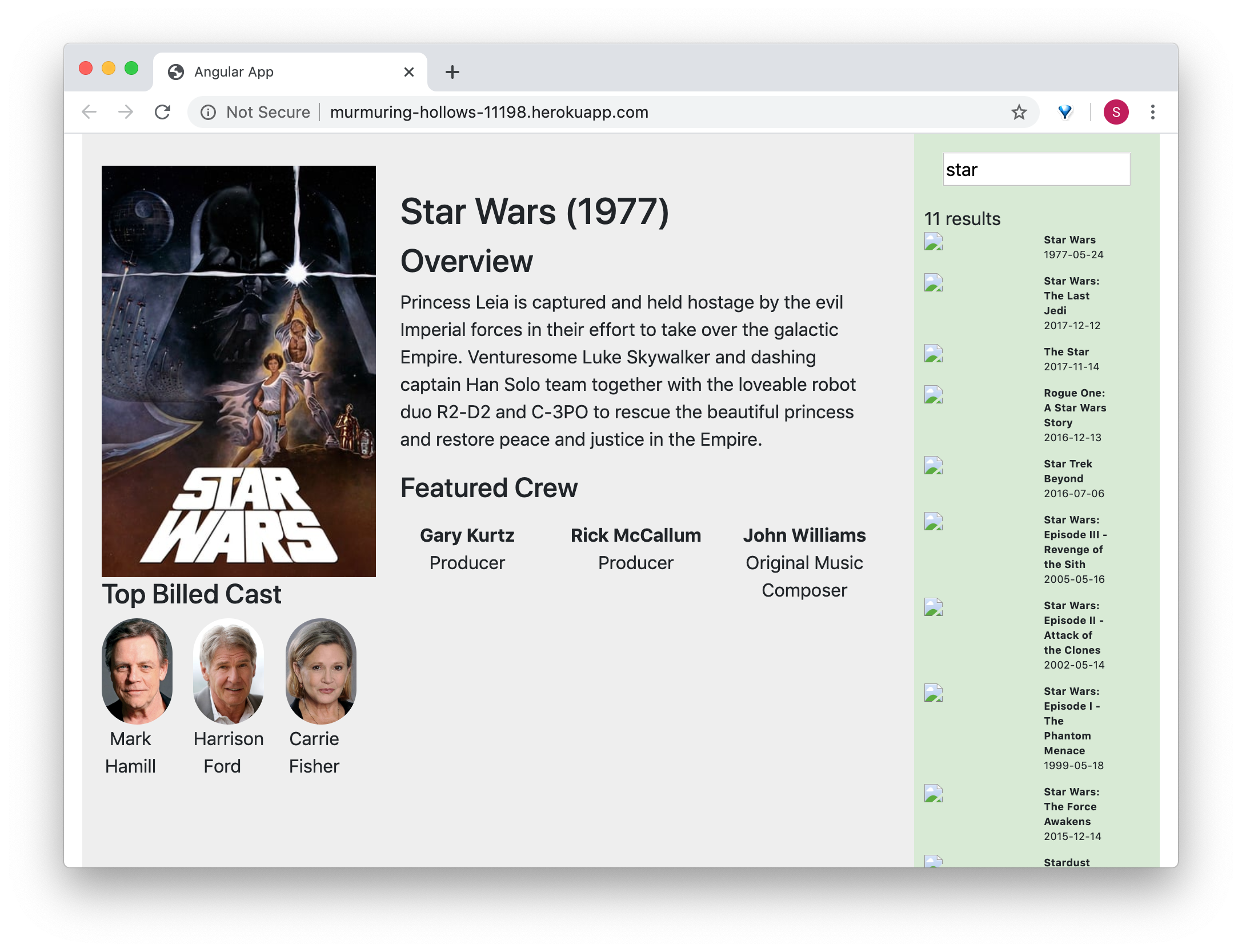Click the URL in the address bar
This screenshot has height=952, width=1242.
coord(489,112)
